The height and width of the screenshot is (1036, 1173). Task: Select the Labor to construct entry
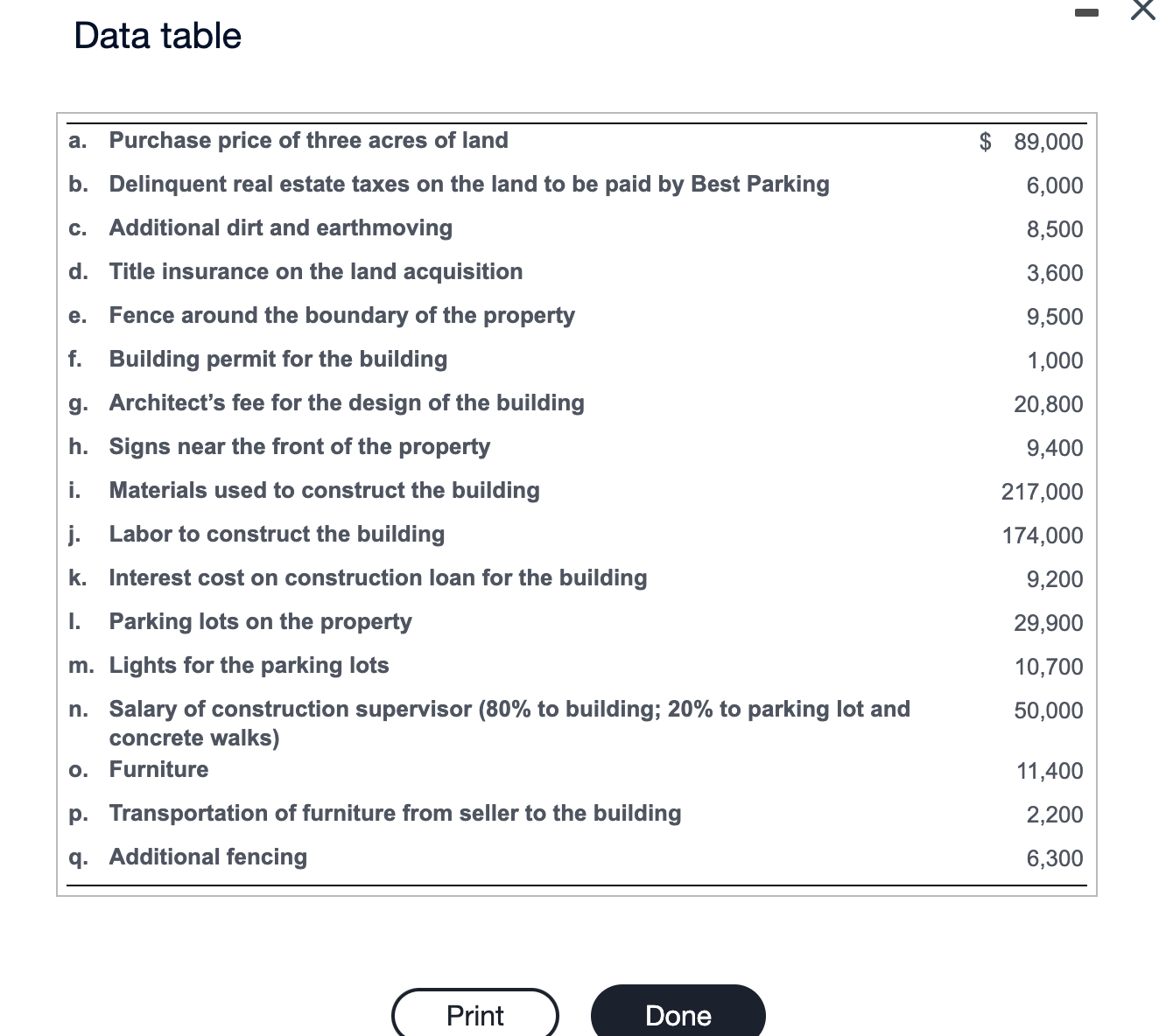[277, 534]
